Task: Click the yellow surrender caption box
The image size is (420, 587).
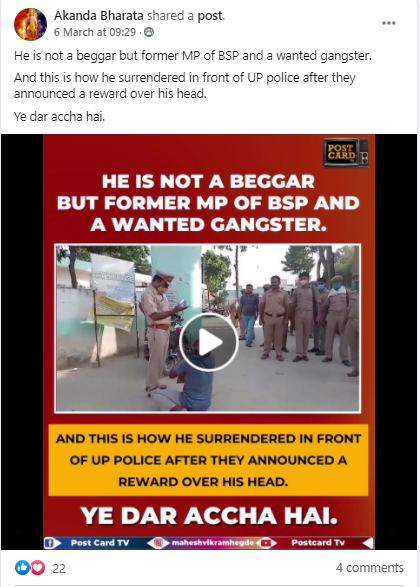Action: (209, 460)
